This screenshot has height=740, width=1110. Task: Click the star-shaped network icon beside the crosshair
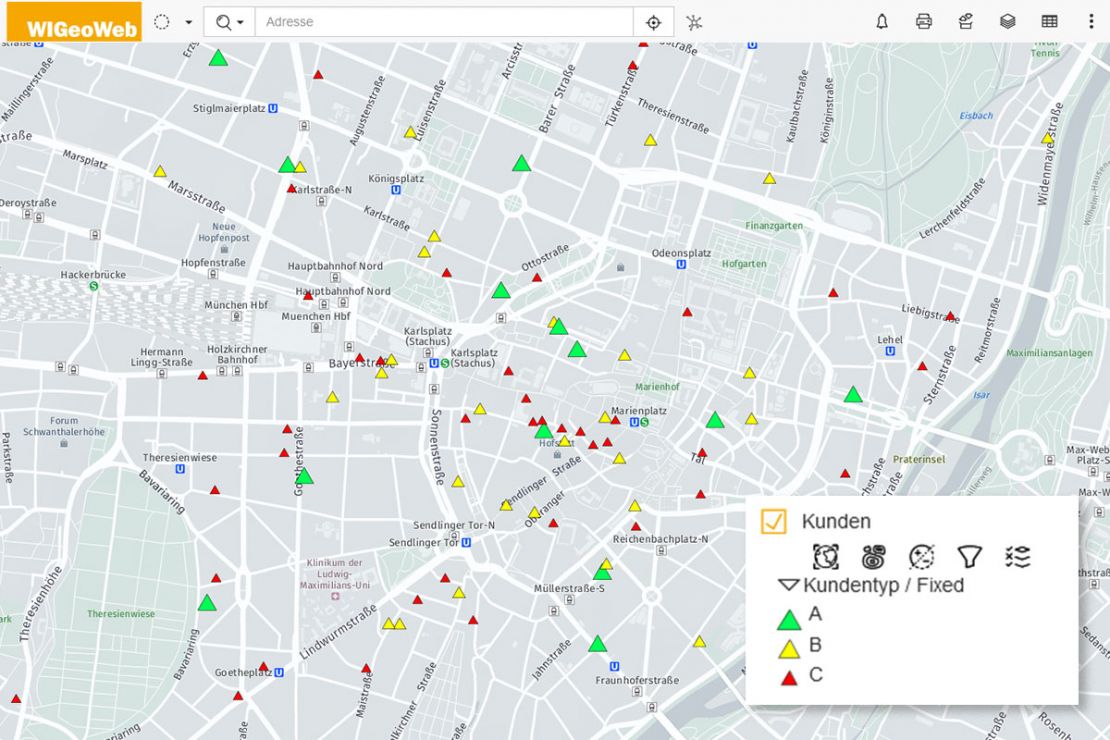pyautogui.click(x=694, y=23)
